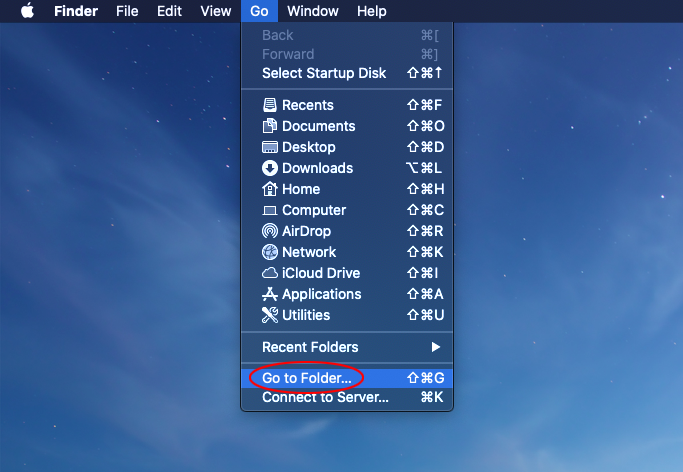Click the iCloud Drive cloud icon

(270, 273)
